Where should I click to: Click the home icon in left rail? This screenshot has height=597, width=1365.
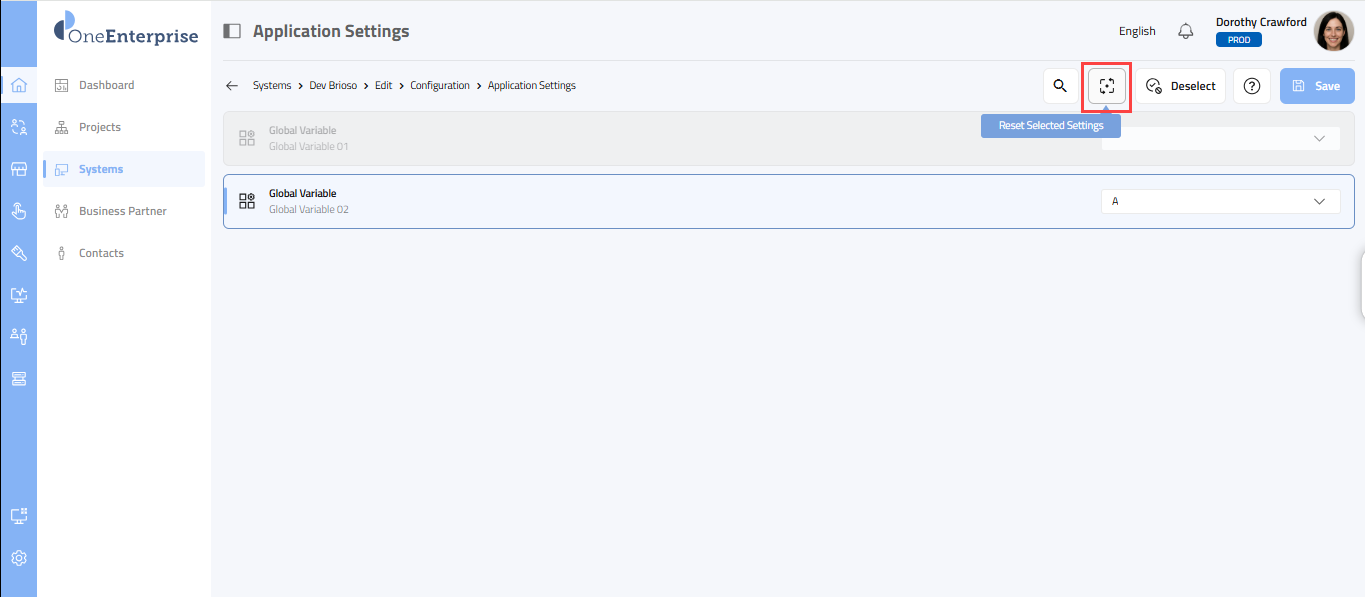point(18,85)
